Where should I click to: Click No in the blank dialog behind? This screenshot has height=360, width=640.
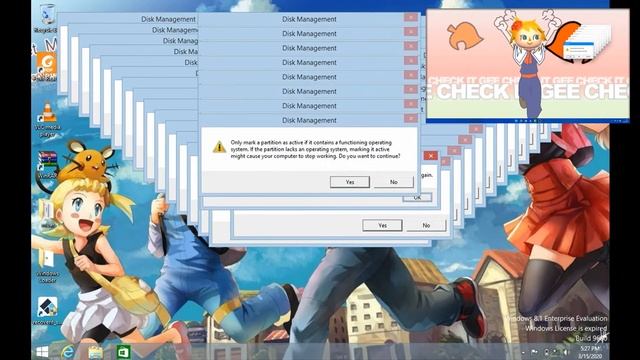(x=426, y=225)
